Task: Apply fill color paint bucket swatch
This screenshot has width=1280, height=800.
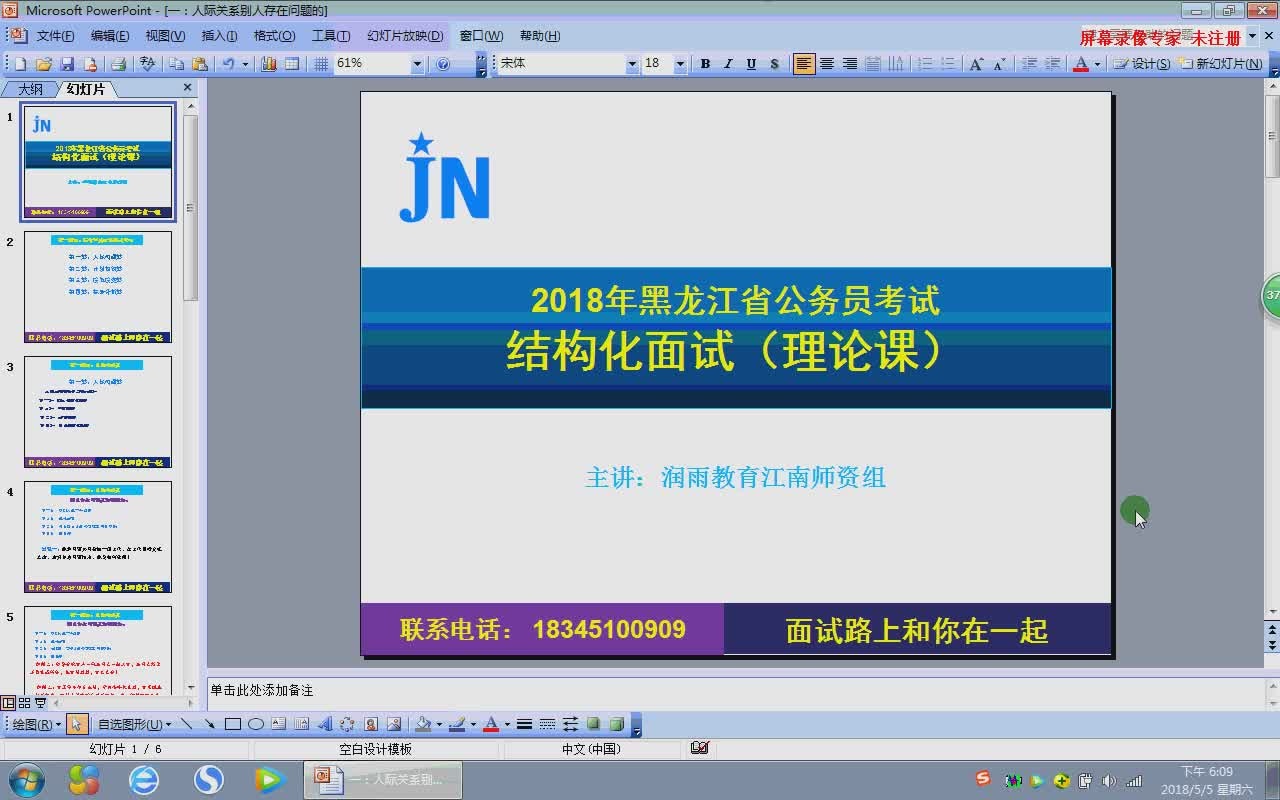Action: click(x=423, y=724)
